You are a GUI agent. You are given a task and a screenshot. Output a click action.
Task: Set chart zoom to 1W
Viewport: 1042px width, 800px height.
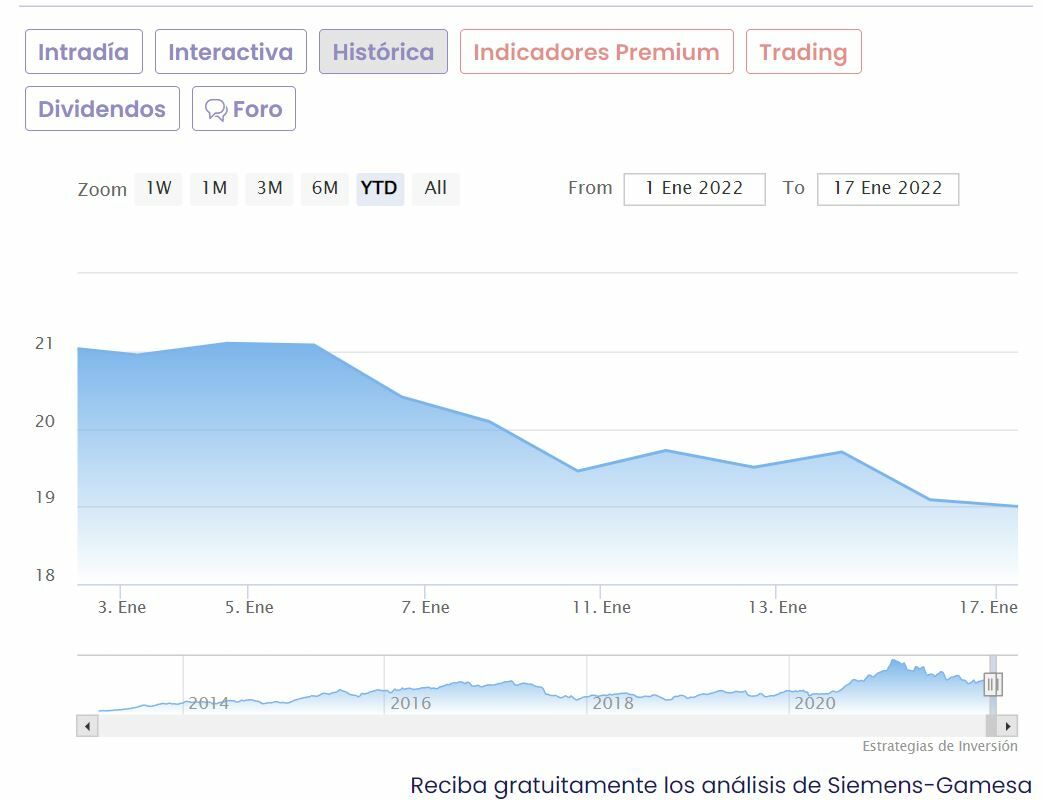[158, 189]
